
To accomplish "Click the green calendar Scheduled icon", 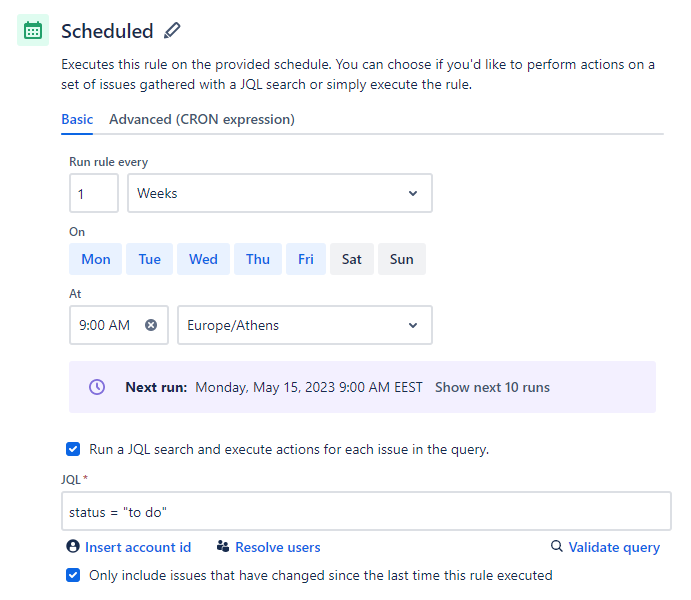I will (33, 30).
